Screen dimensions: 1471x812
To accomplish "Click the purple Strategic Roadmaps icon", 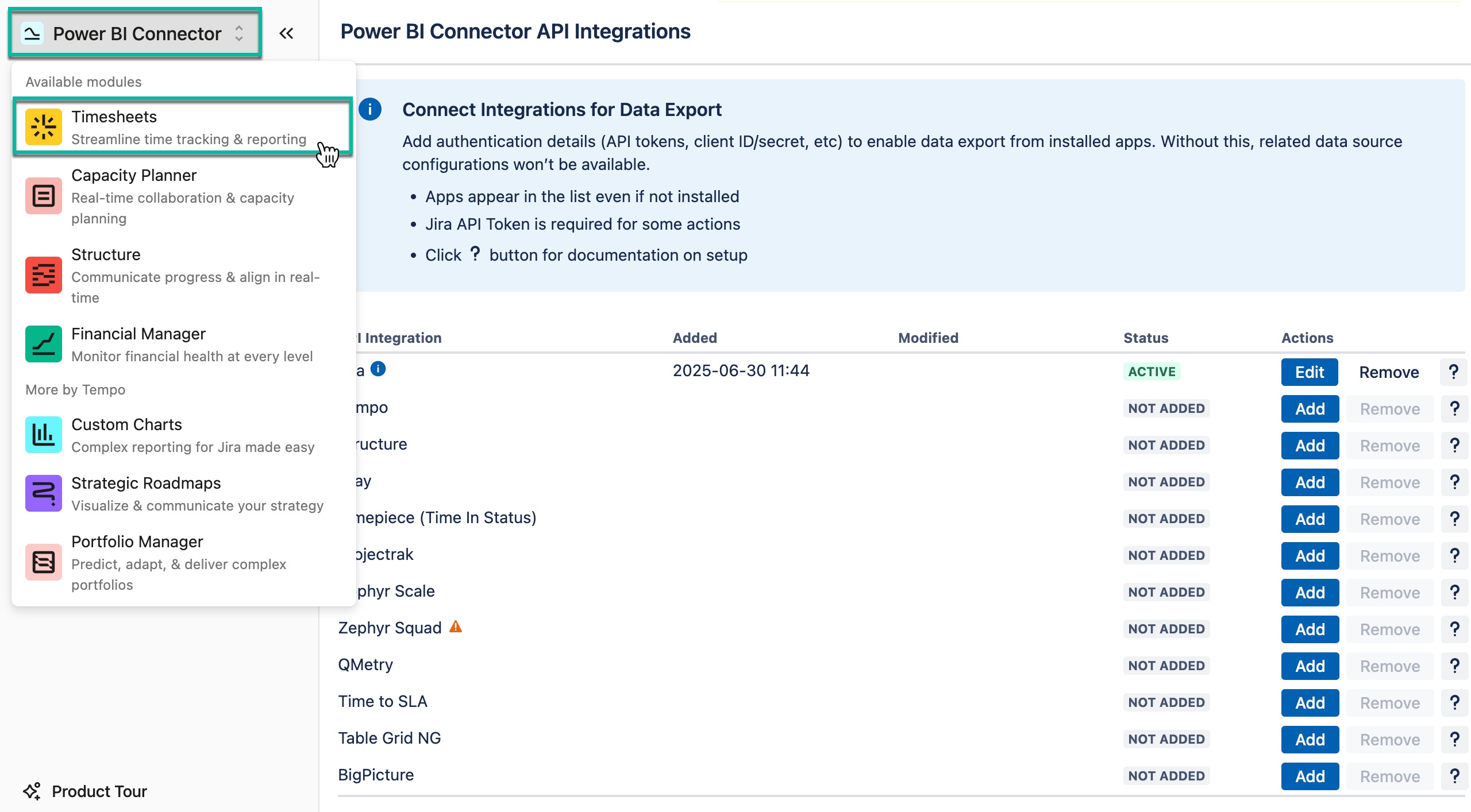I will tap(43, 493).
